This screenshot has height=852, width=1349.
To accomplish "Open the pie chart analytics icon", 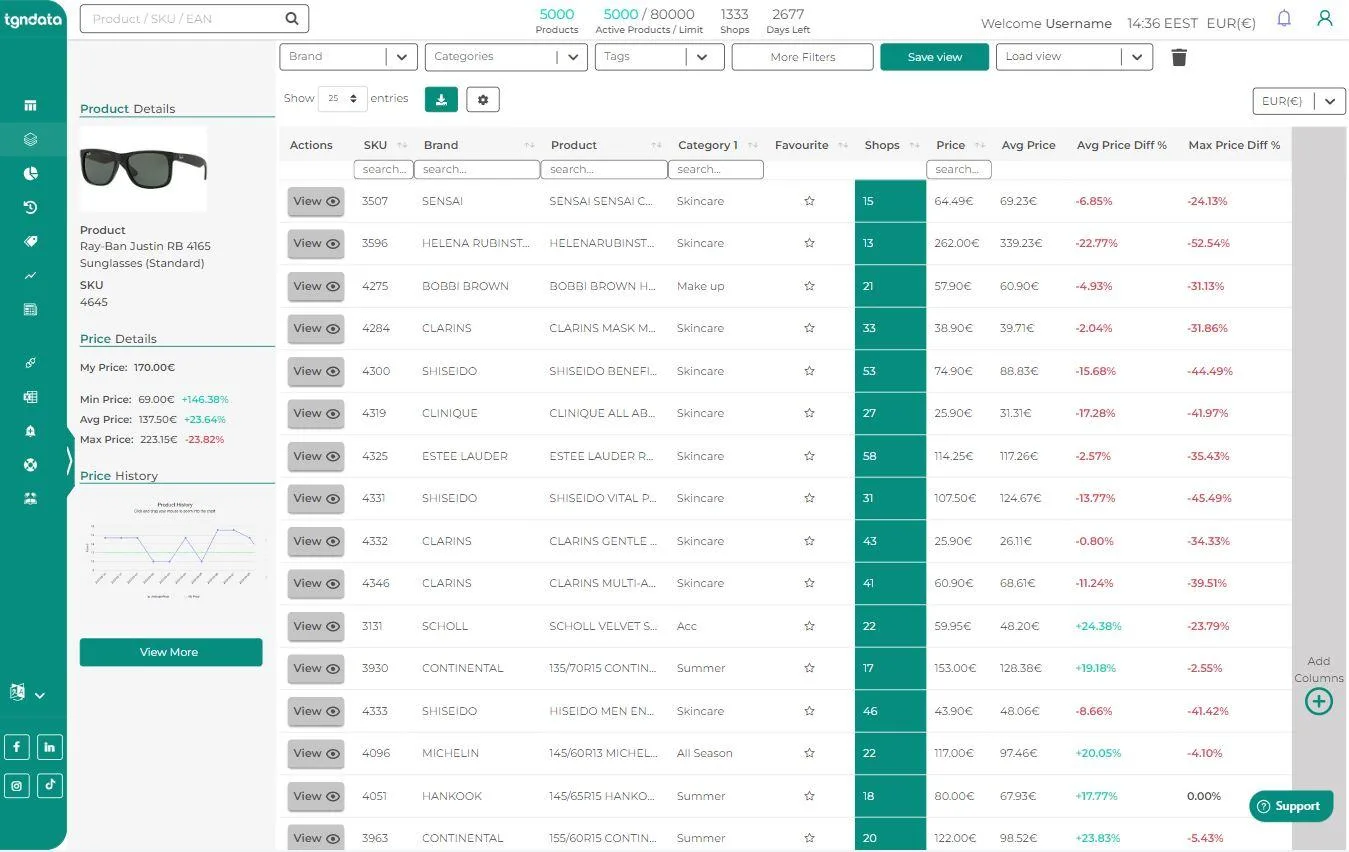I will pyautogui.click(x=30, y=173).
